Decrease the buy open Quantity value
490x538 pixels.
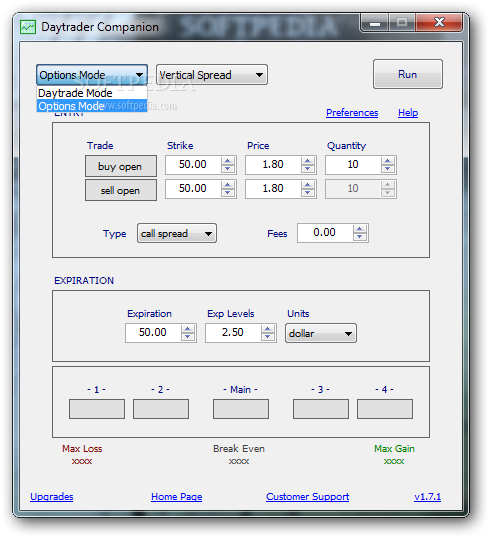[388, 169]
